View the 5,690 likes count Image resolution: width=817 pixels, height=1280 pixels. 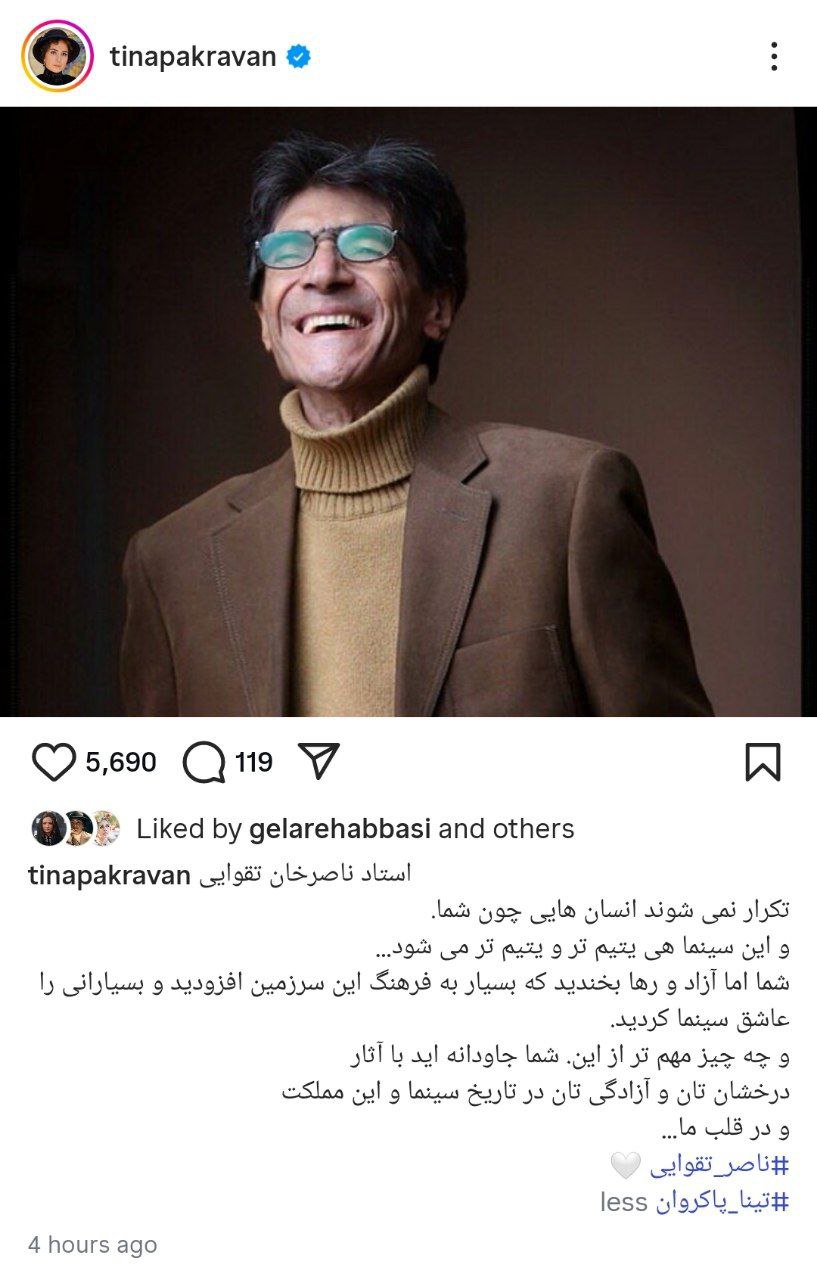pos(121,763)
